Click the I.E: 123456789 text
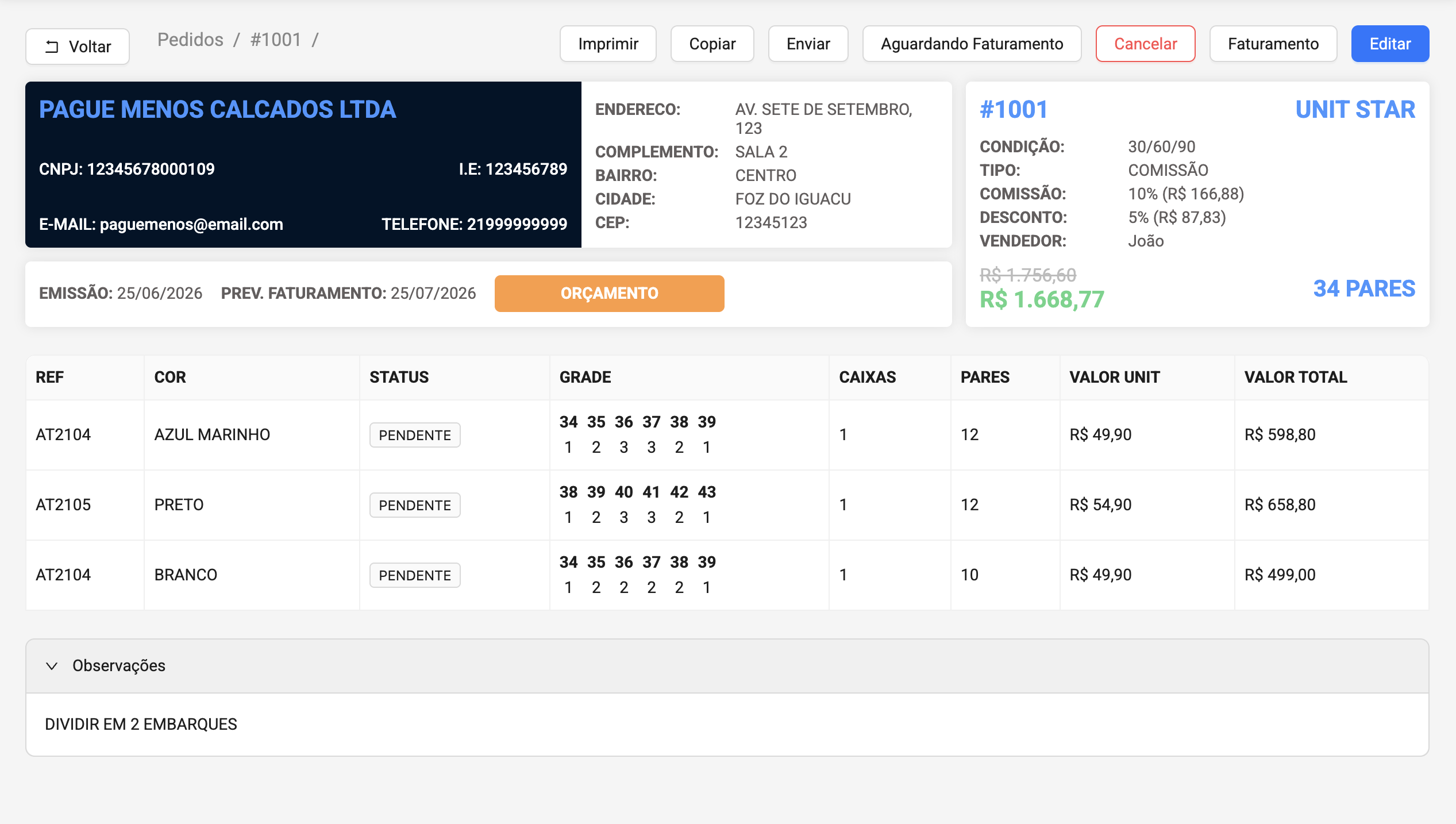Screen dimensions: 1456x824 (x=513, y=169)
